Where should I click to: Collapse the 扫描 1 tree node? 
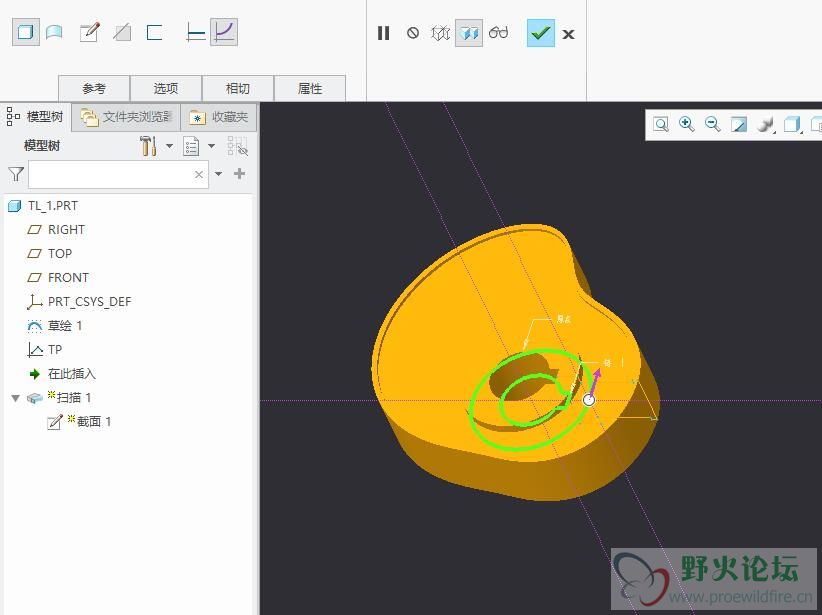point(16,398)
